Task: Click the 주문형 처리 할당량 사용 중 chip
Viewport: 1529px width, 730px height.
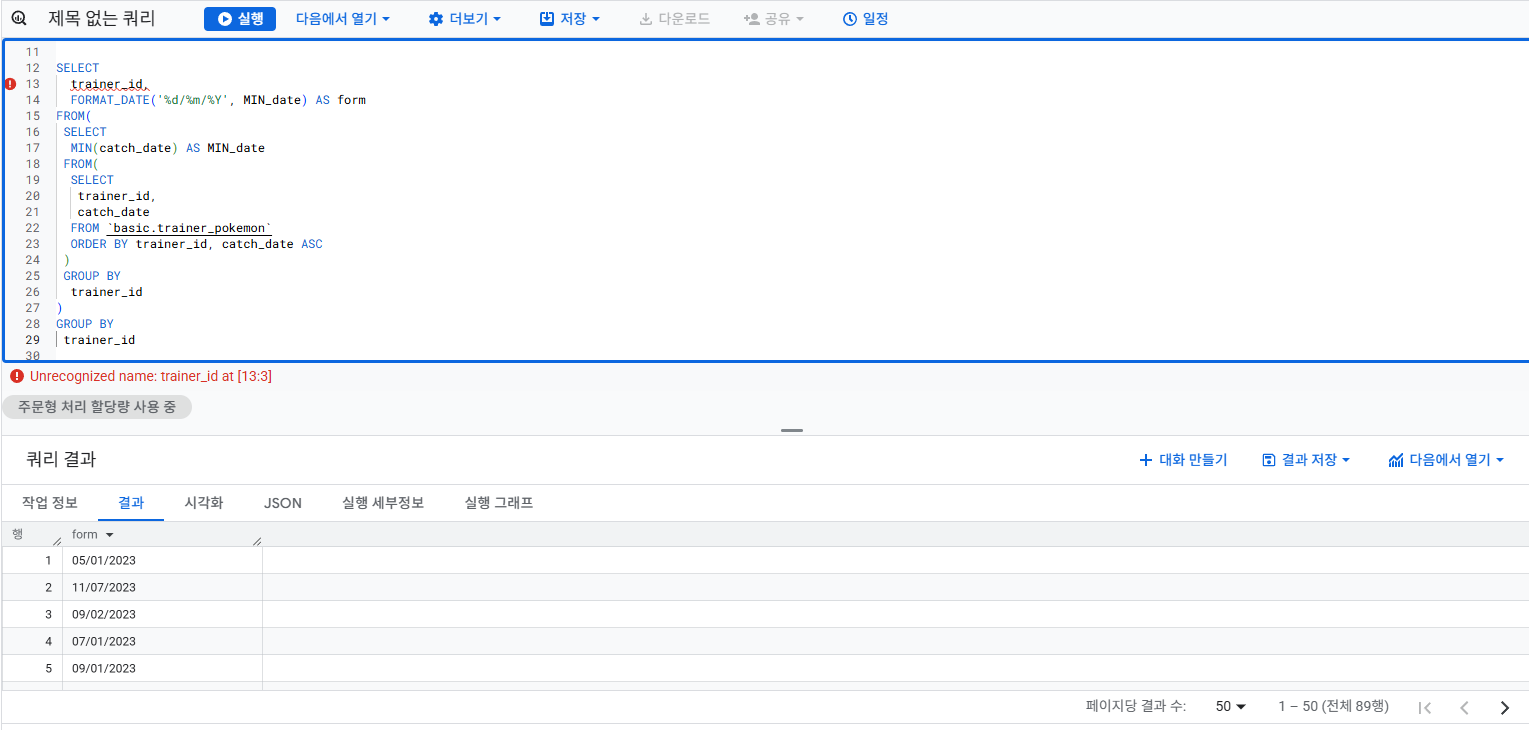Action: click(x=97, y=407)
